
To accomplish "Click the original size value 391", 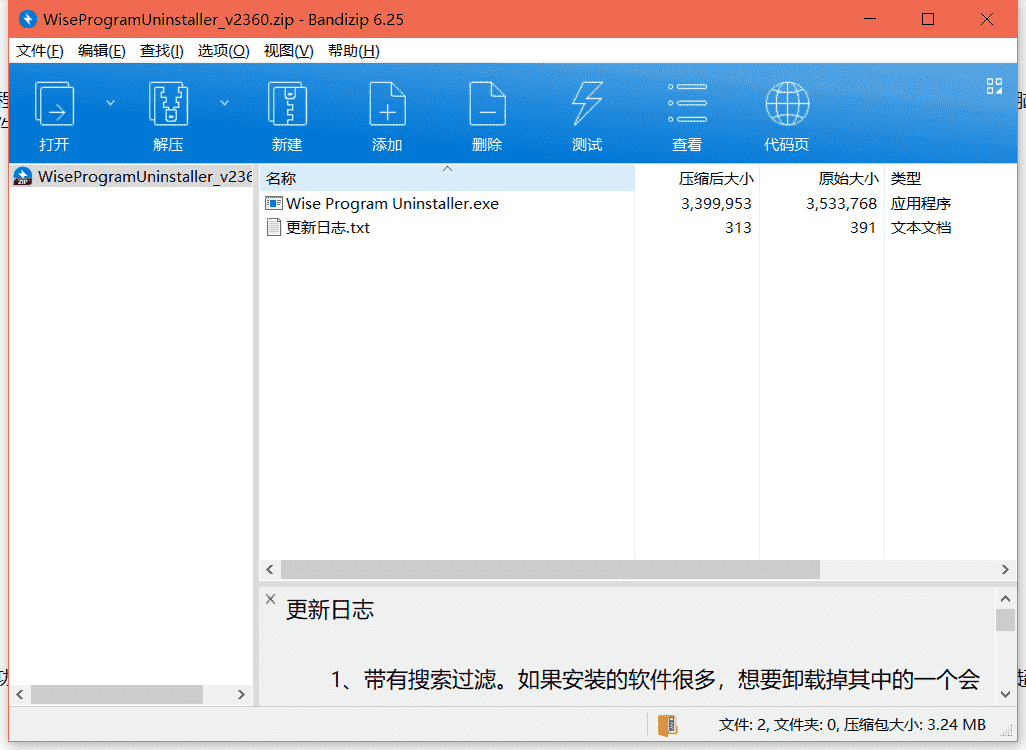I will point(863,227).
